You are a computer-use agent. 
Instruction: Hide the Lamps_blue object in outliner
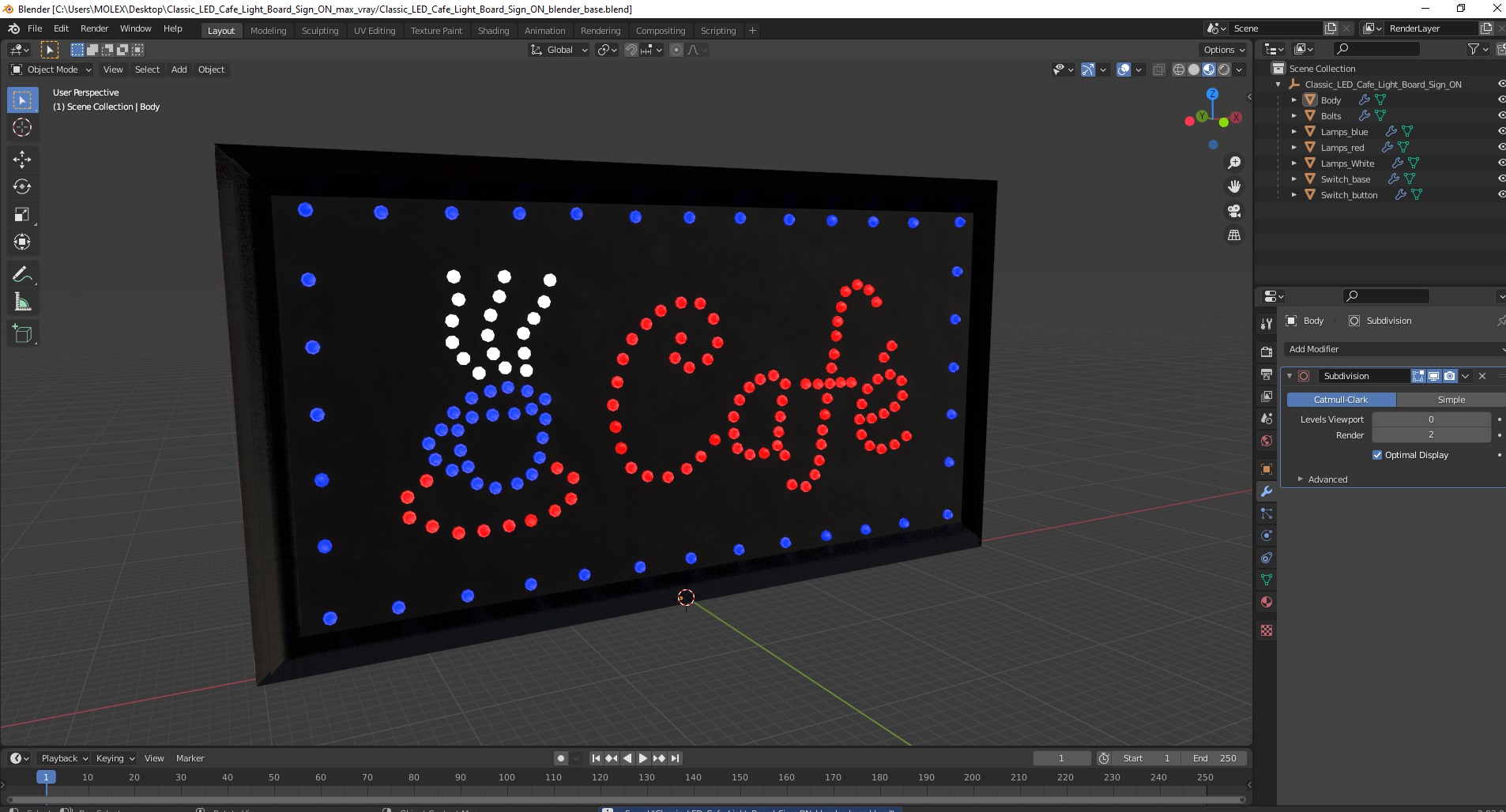pos(1500,132)
